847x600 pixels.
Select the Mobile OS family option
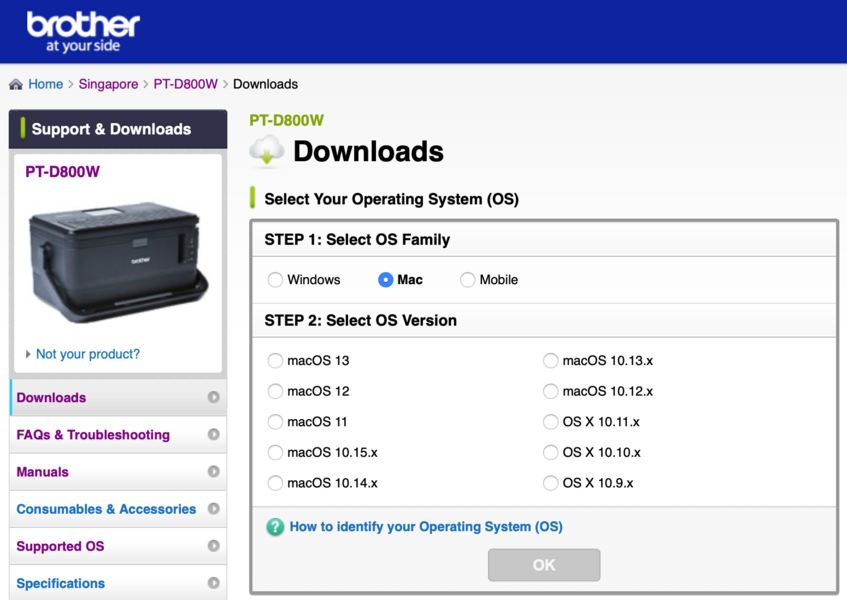coord(467,280)
